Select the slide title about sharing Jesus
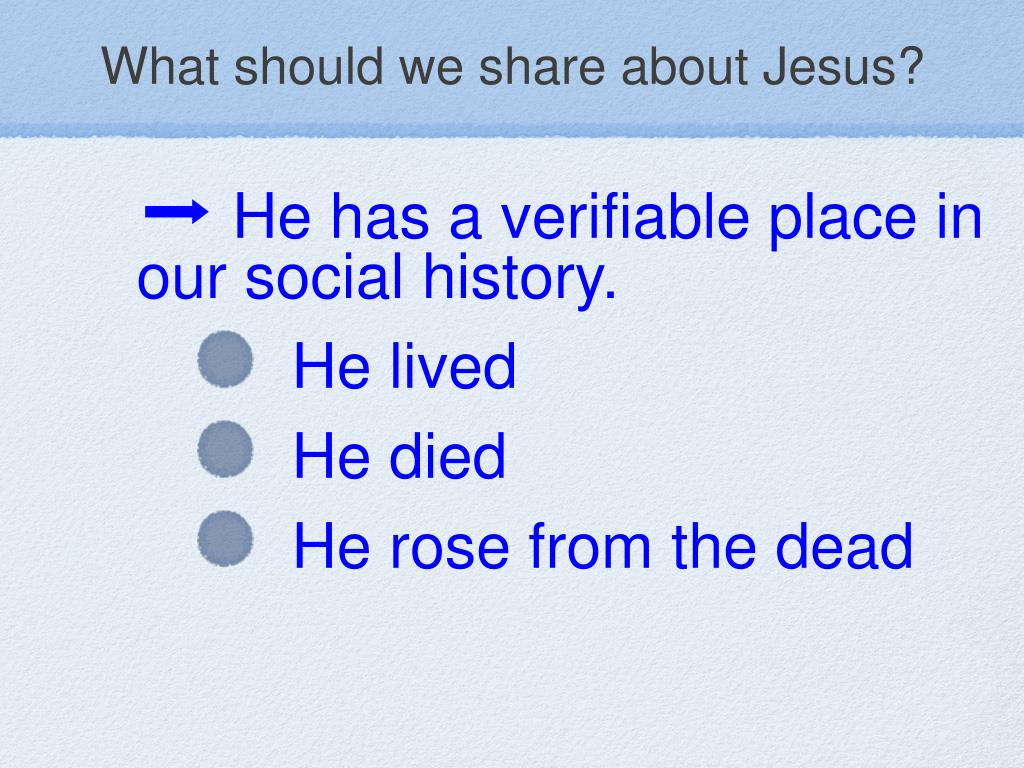Image resolution: width=1024 pixels, height=768 pixels. [x=512, y=67]
